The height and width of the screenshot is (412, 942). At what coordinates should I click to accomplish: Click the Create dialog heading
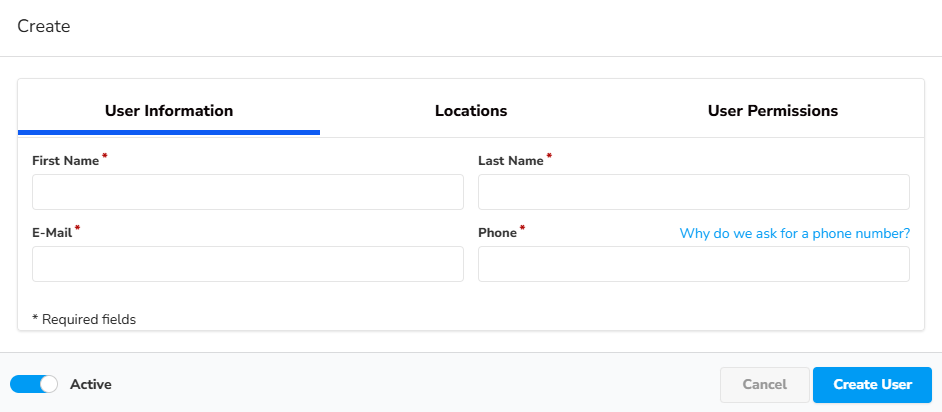click(44, 27)
